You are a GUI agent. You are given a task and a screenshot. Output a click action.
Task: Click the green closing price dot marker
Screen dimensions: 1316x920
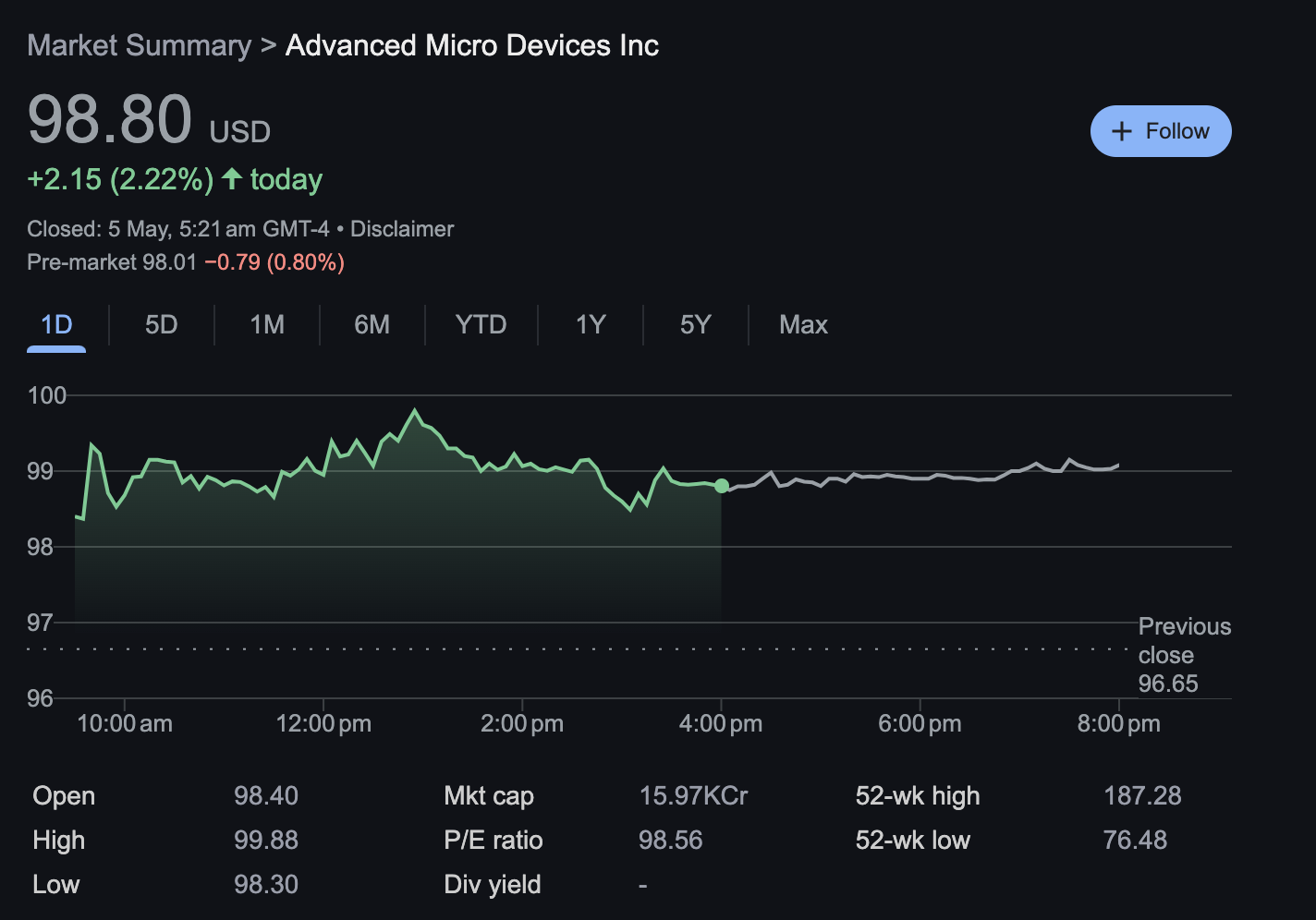tap(722, 486)
